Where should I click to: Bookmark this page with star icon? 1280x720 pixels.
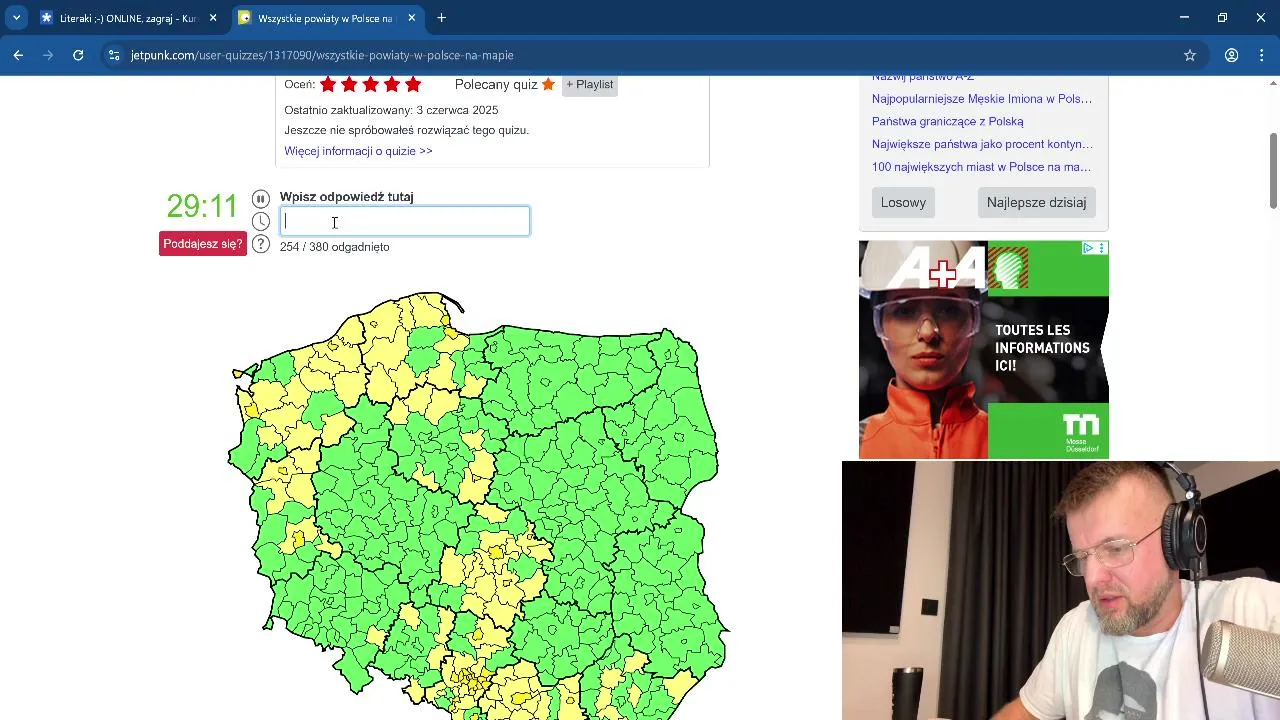point(1190,55)
